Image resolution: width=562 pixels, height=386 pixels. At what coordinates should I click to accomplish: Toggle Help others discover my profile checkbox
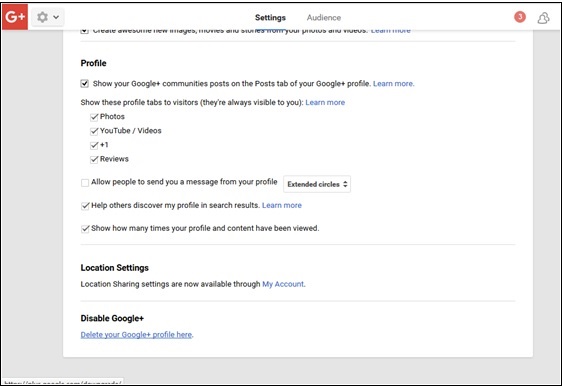[x=85, y=206]
